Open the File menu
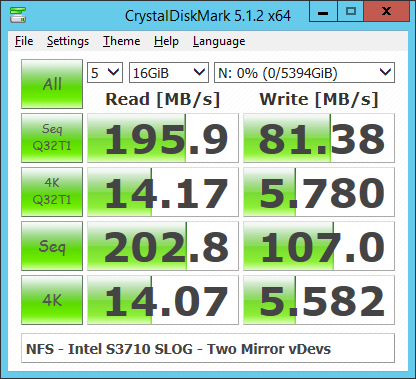This screenshot has height=379, width=416. click(x=24, y=41)
